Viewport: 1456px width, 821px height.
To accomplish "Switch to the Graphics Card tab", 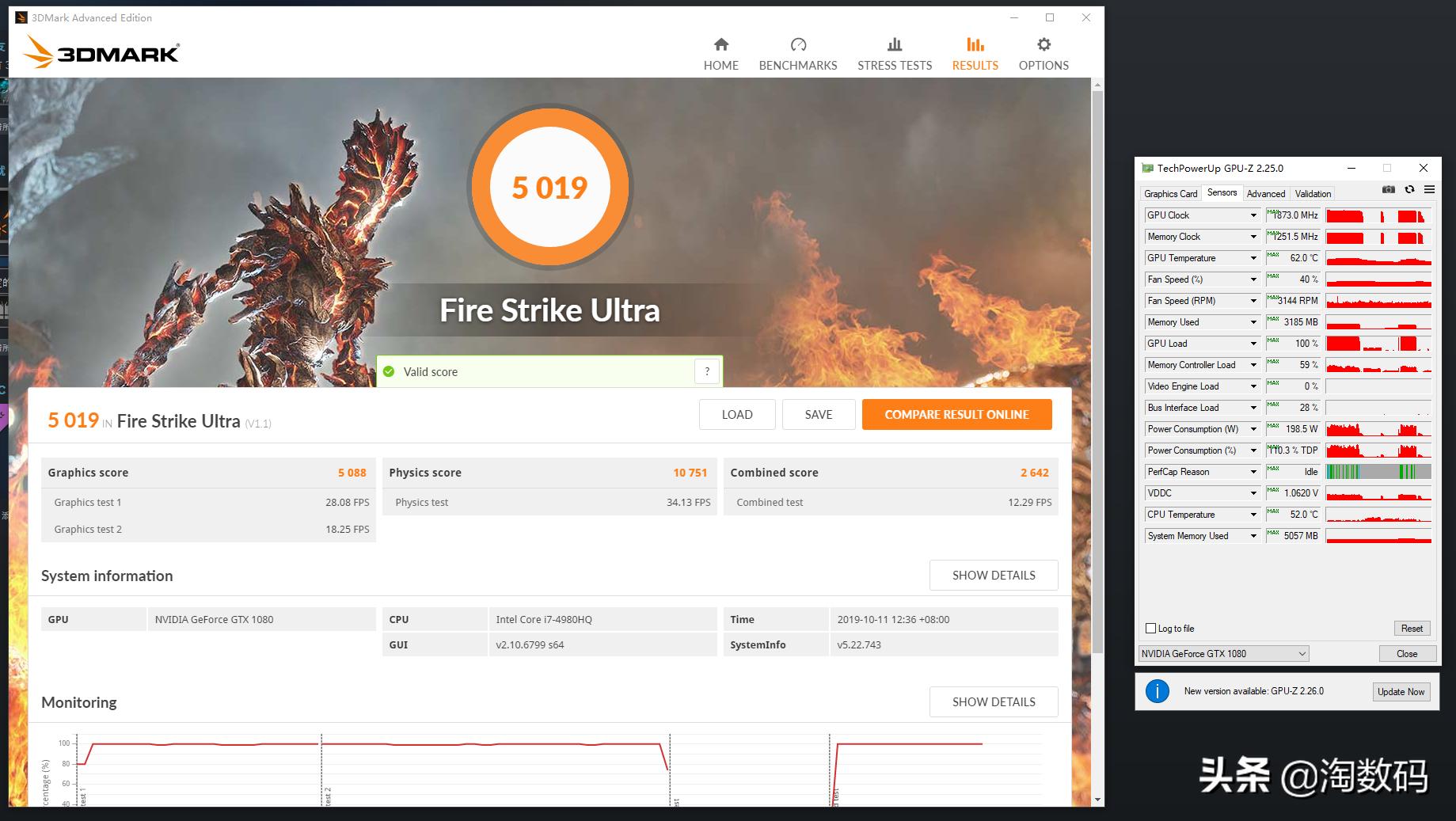I will point(1169,193).
